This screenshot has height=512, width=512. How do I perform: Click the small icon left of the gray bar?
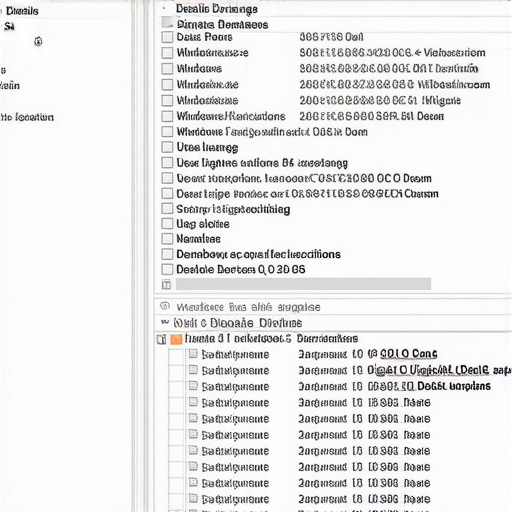[x=166, y=285]
